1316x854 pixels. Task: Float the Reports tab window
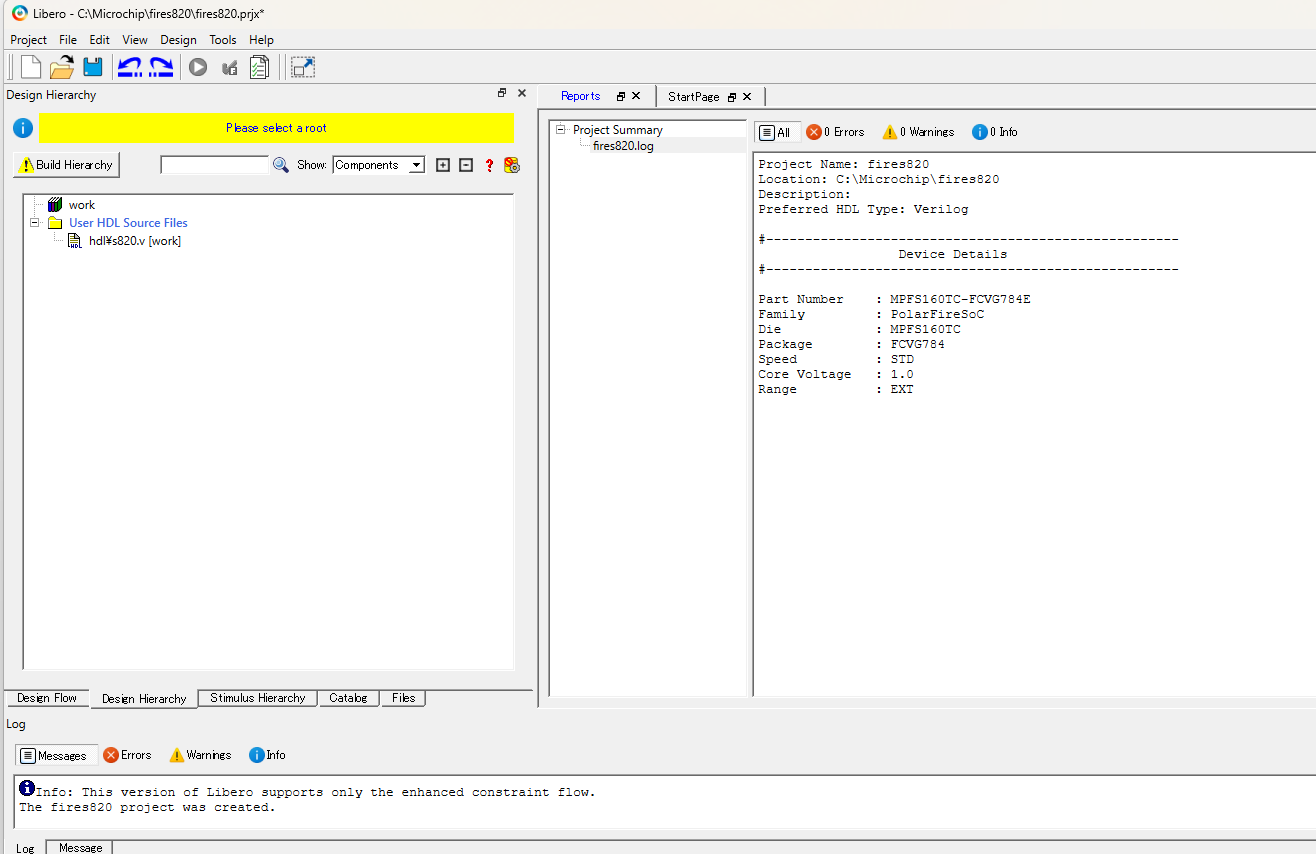(621, 96)
